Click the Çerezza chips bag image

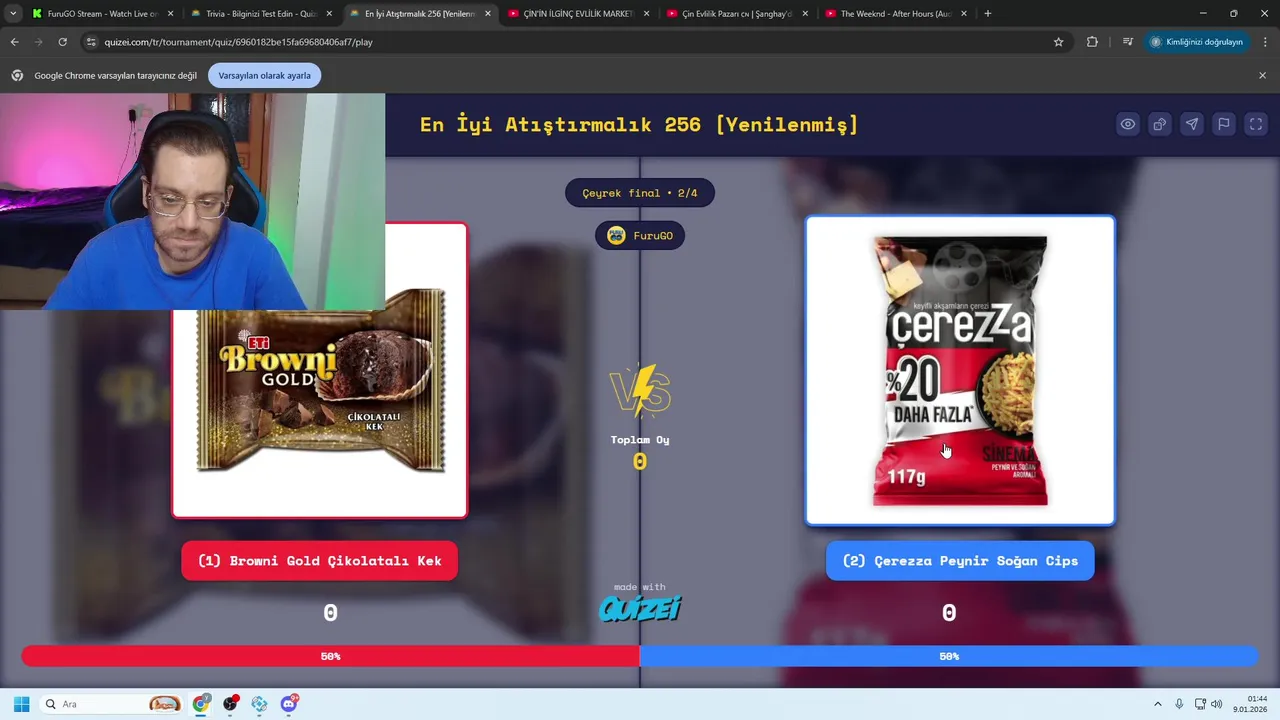tap(960, 370)
